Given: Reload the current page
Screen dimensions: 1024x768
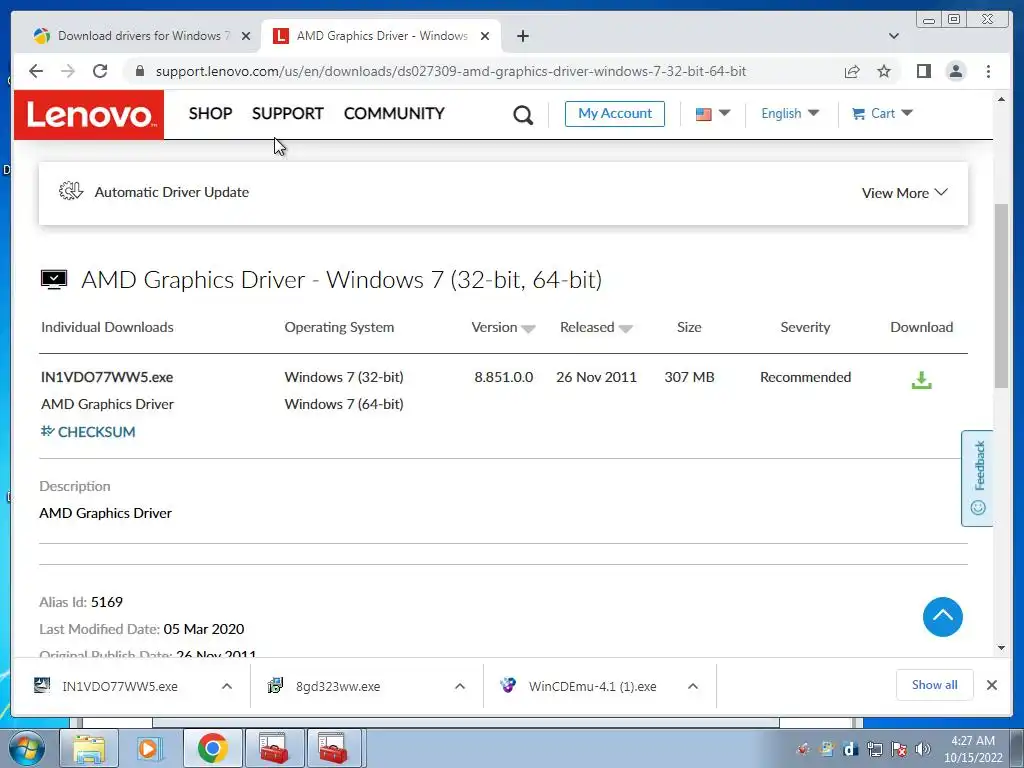Looking at the screenshot, I should pyautogui.click(x=100, y=71).
